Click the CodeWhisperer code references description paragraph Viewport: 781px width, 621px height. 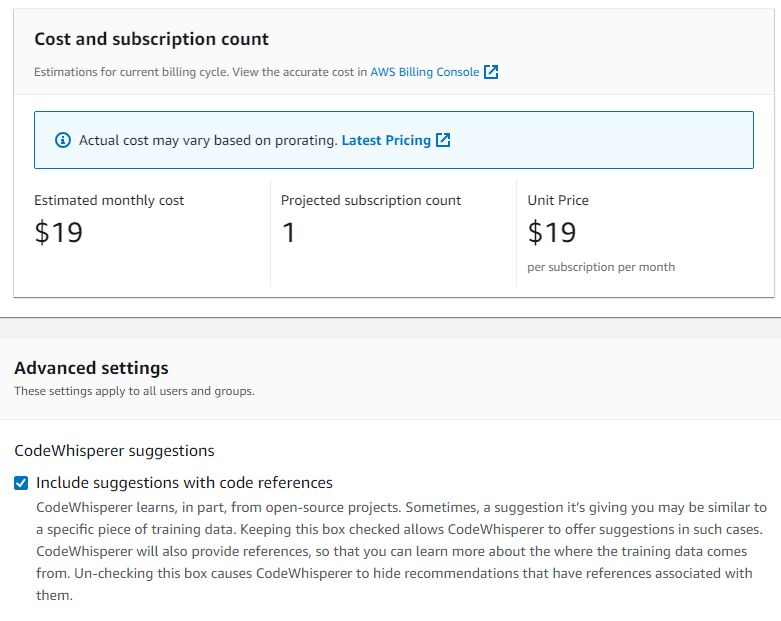[x=401, y=551]
